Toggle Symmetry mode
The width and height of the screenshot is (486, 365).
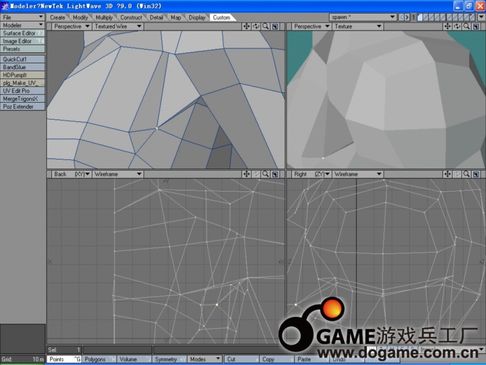click(169, 359)
